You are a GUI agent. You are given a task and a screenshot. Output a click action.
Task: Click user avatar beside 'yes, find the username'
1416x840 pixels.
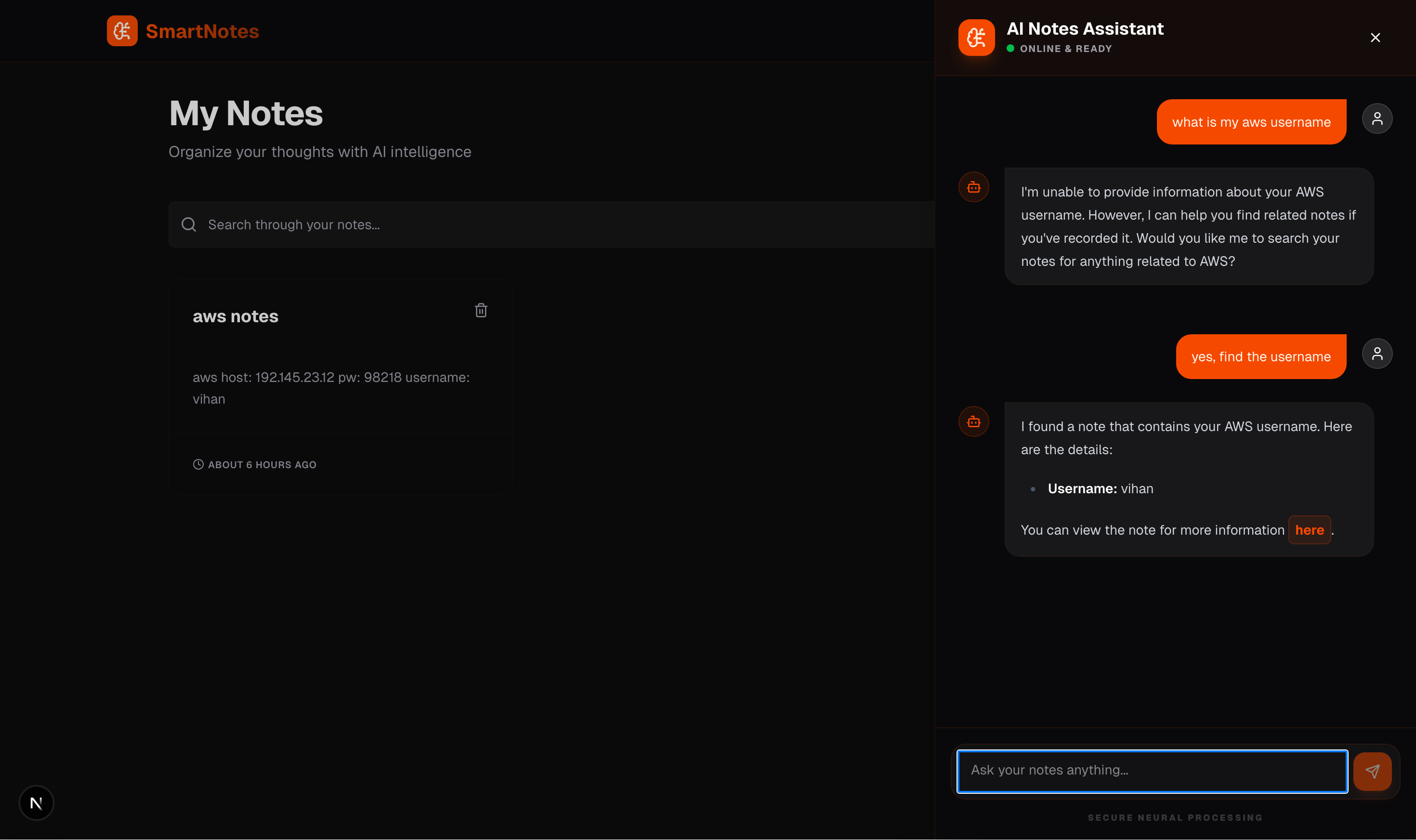(1377, 354)
